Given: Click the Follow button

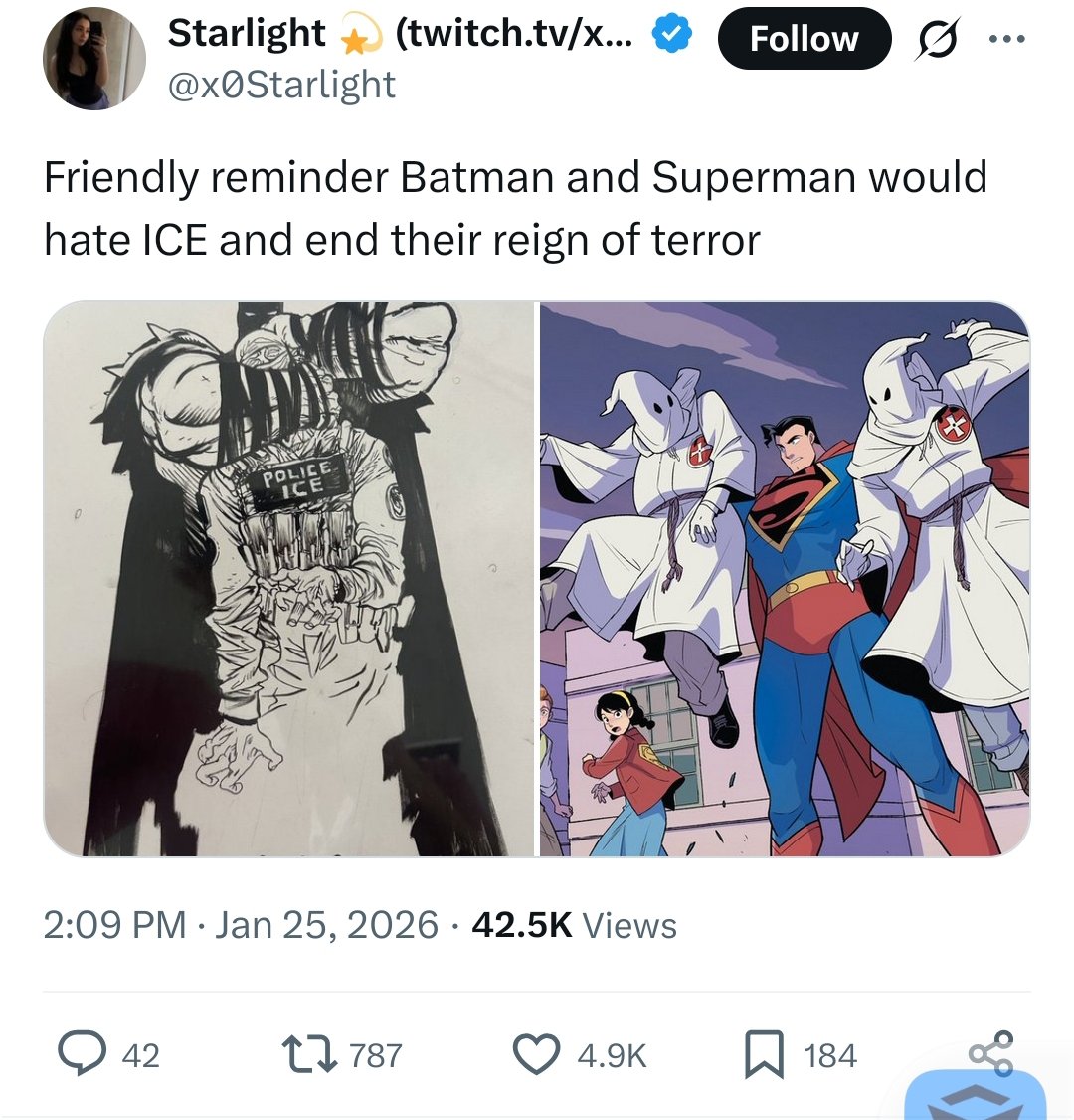Looking at the screenshot, I should click(805, 39).
